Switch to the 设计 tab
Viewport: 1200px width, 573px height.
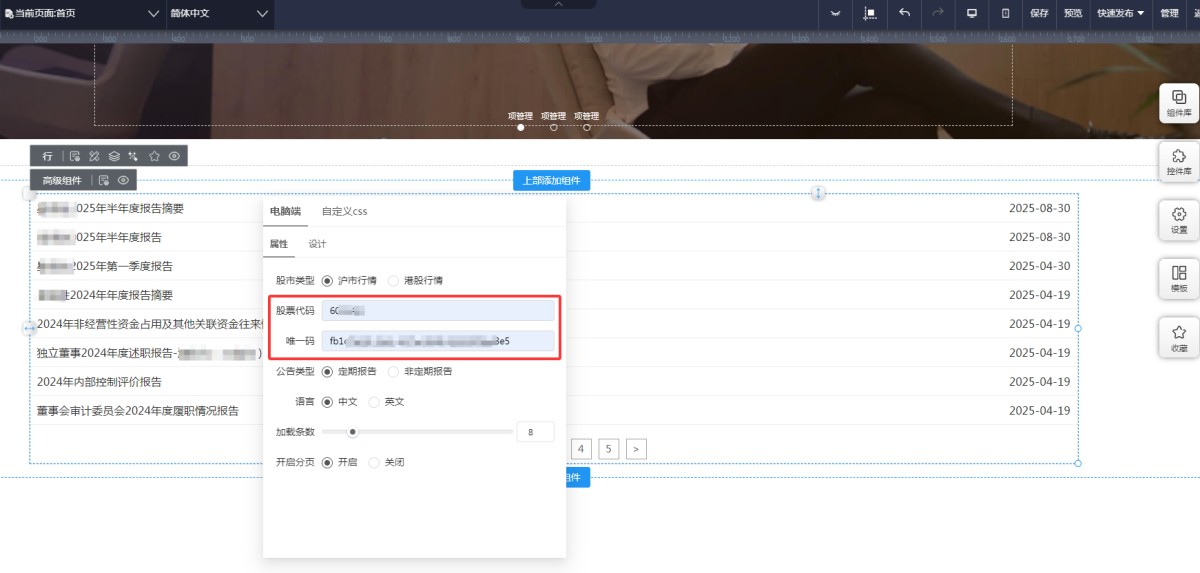[317, 244]
